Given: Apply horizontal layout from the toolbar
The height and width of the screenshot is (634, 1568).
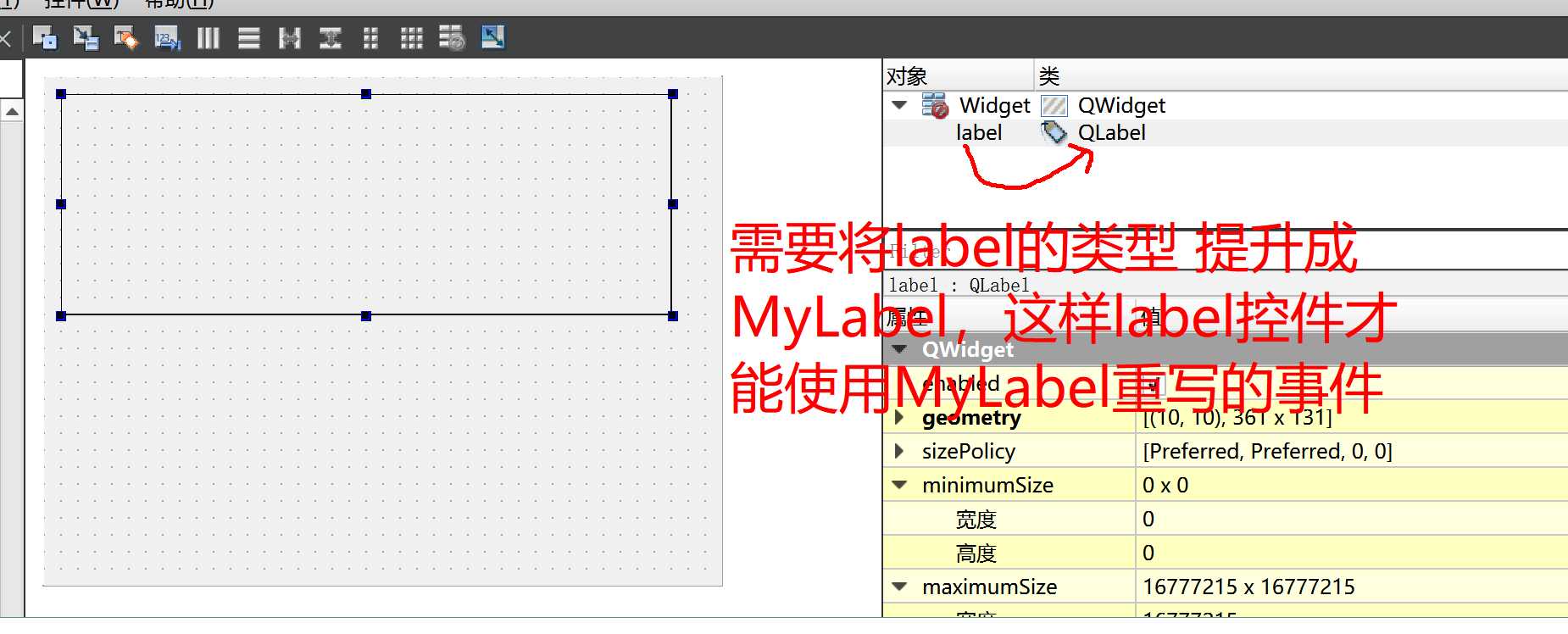Looking at the screenshot, I should pyautogui.click(x=208, y=38).
